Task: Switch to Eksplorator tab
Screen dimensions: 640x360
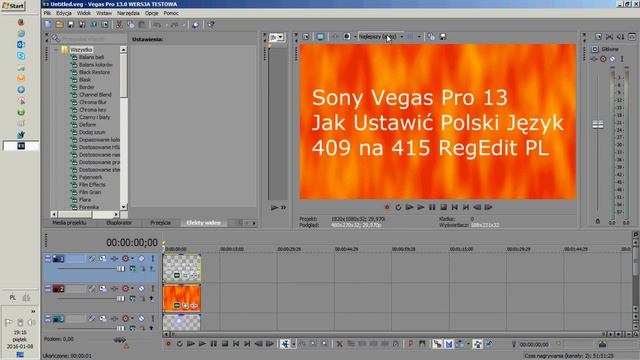Action: pyautogui.click(x=119, y=223)
